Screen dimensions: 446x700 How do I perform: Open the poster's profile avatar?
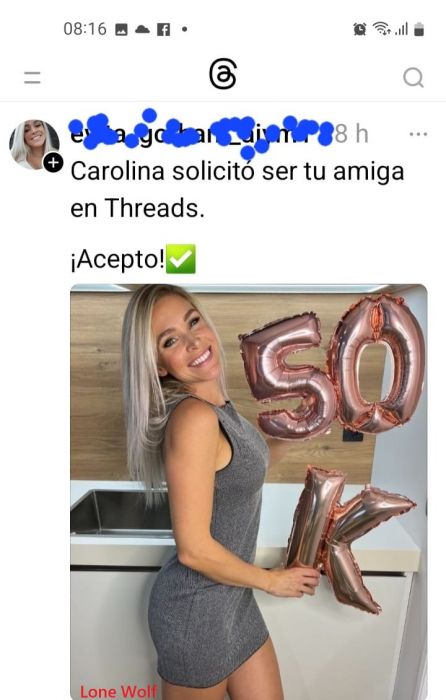pos(34,144)
